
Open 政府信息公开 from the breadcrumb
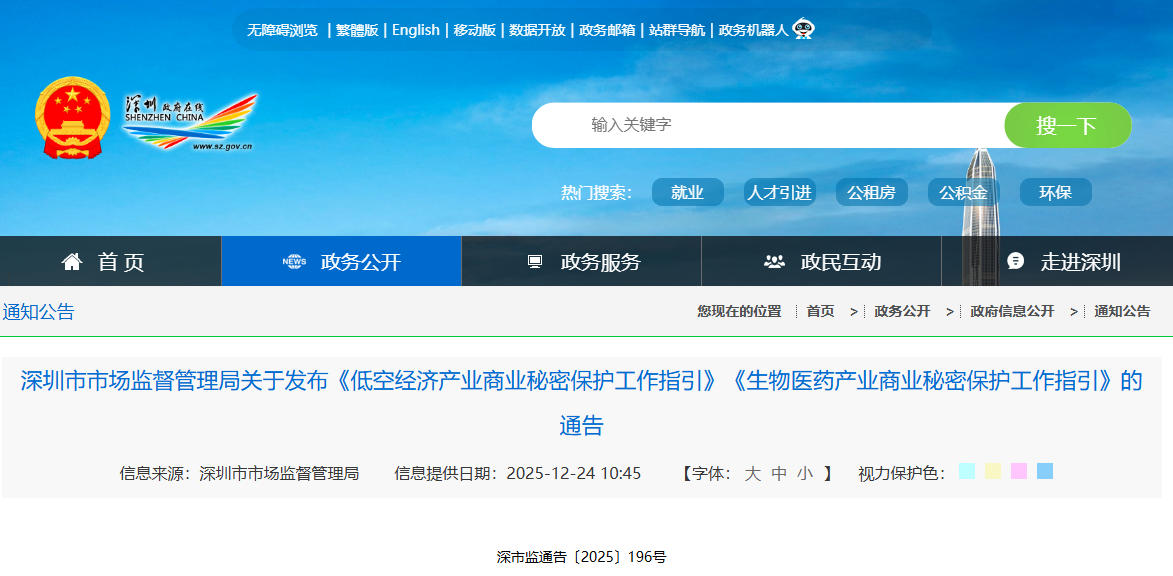(x=1011, y=311)
